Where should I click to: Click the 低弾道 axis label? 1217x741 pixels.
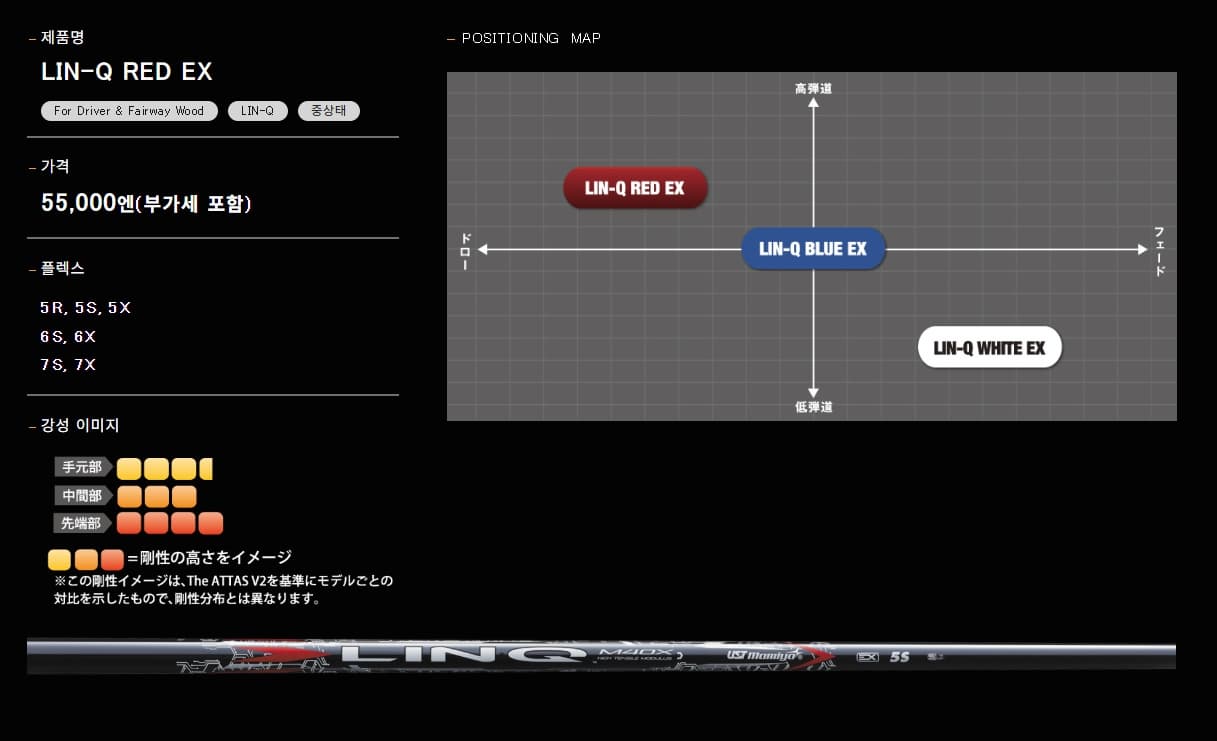pos(813,407)
